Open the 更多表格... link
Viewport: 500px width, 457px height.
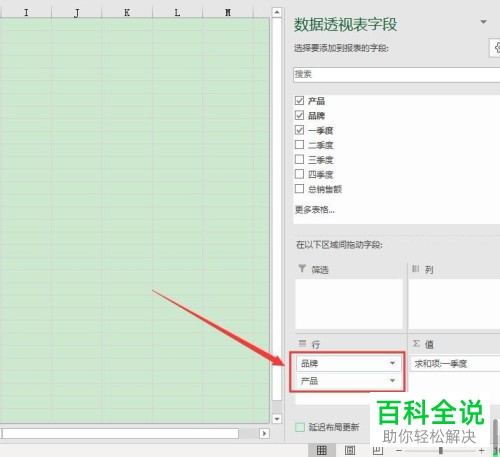314,210
